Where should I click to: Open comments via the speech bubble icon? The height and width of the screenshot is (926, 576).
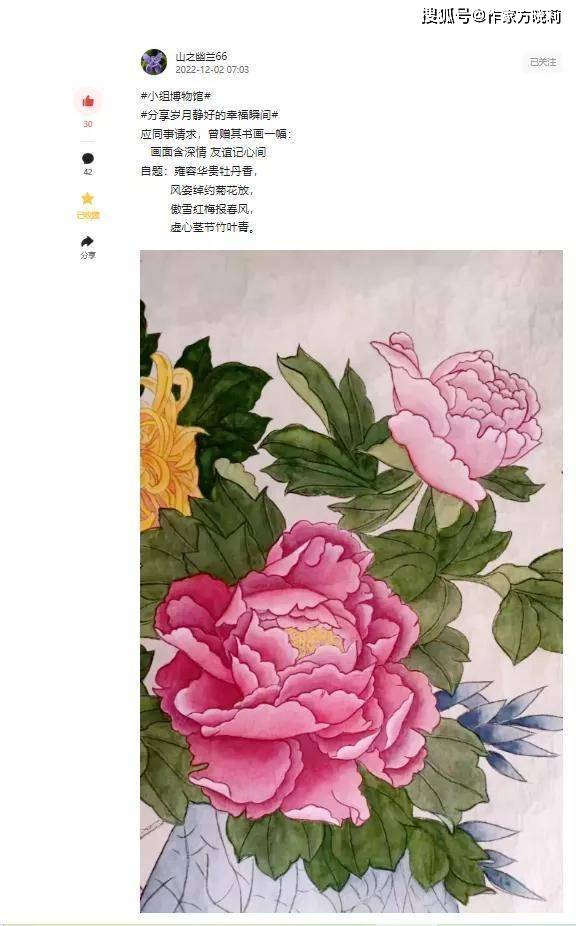pos(87,158)
